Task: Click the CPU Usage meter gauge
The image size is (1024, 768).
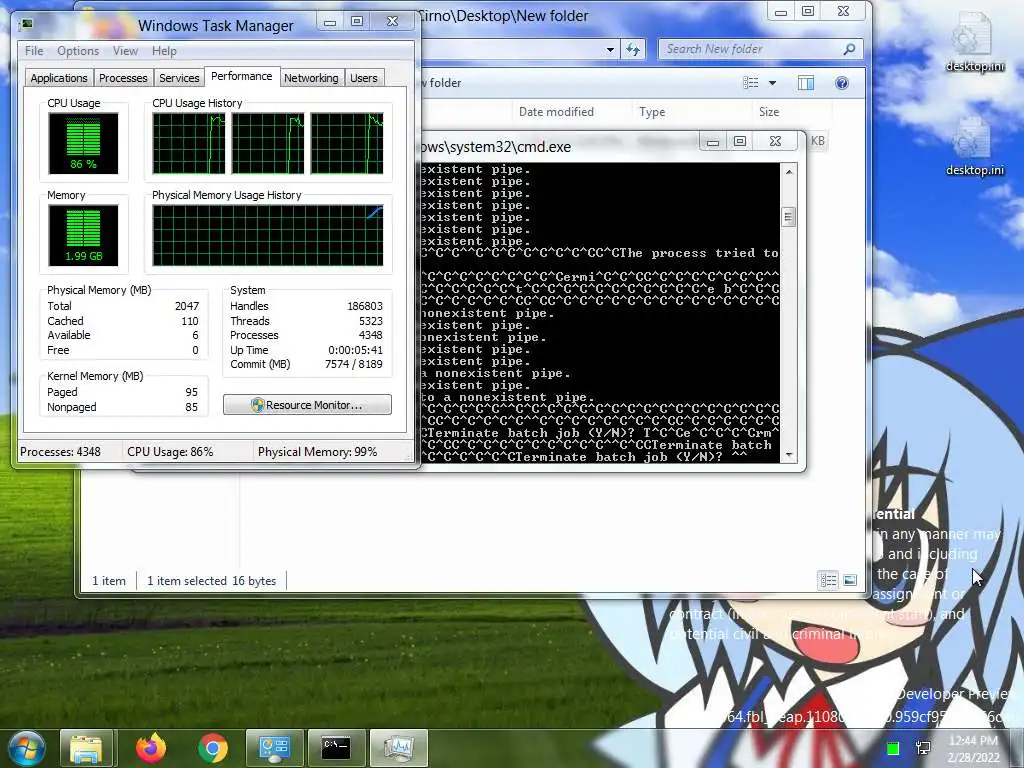Action: pyautogui.click(x=83, y=143)
